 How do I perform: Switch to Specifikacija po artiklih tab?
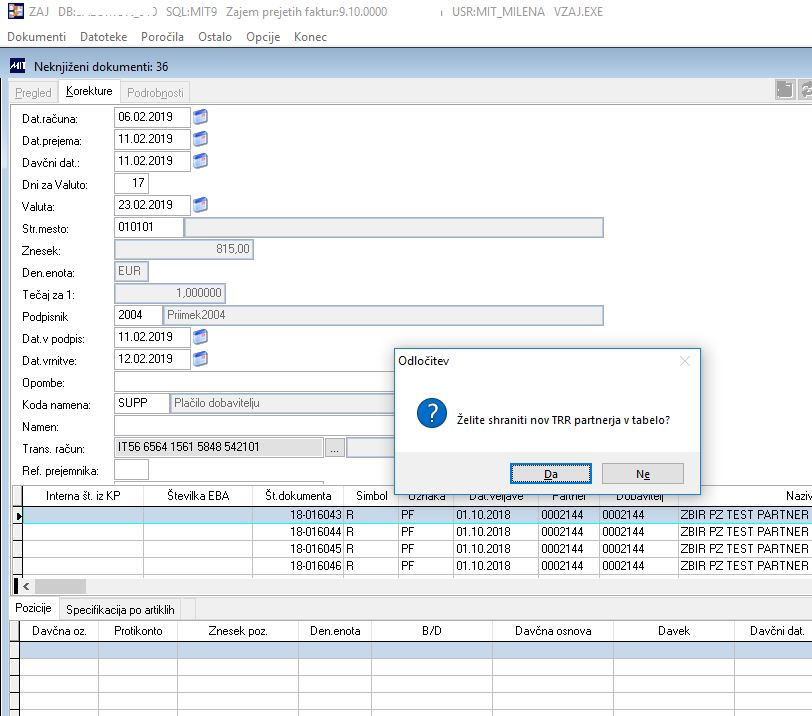[120, 610]
